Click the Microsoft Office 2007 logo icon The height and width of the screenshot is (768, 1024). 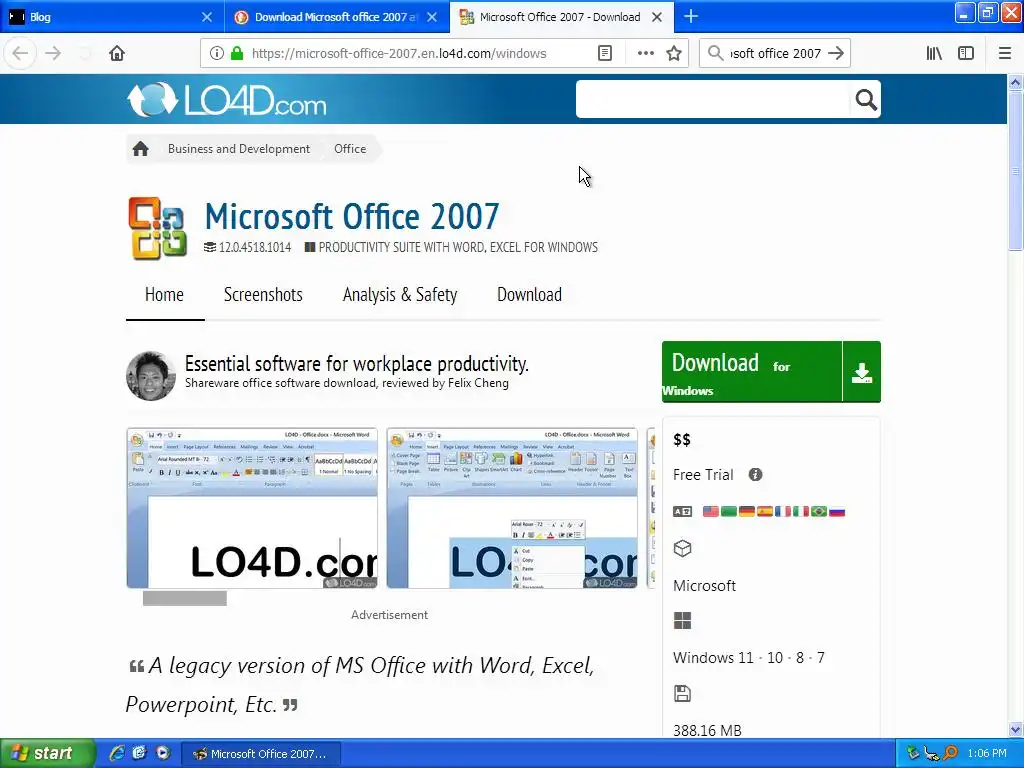(157, 228)
